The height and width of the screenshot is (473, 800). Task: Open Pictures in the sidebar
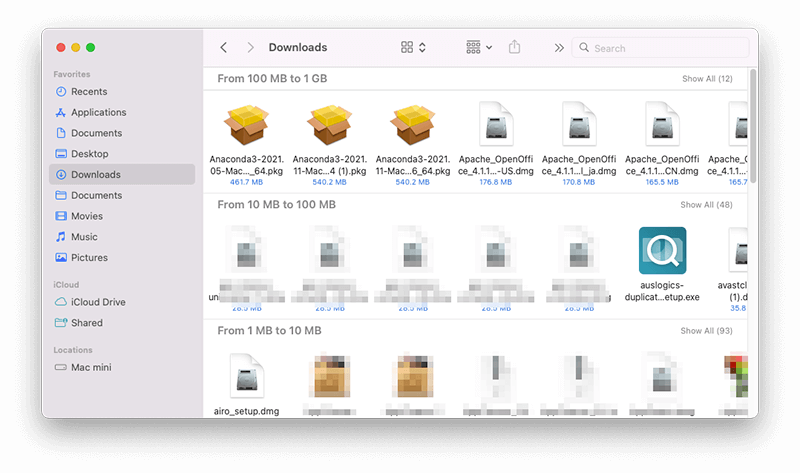coord(122,258)
